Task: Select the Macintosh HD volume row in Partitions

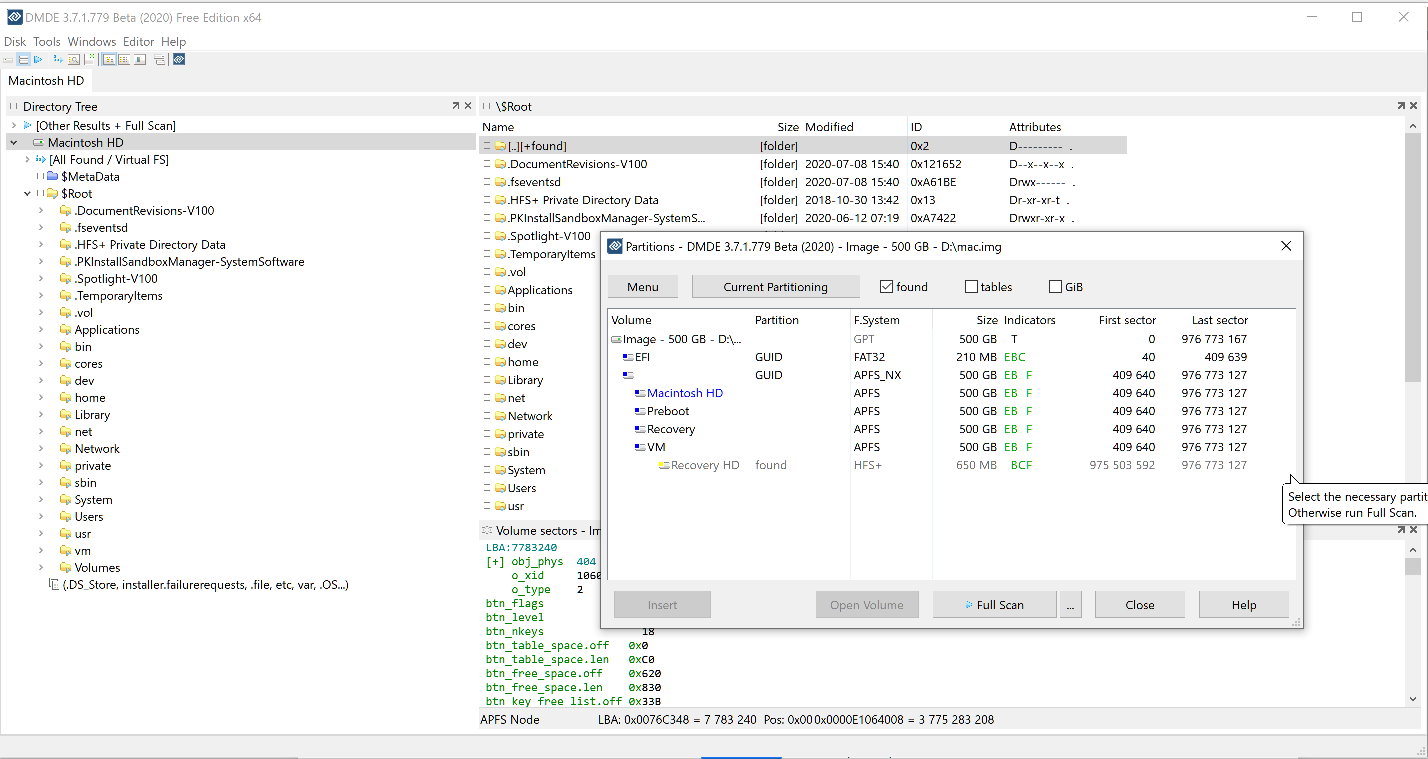Action: (x=951, y=393)
